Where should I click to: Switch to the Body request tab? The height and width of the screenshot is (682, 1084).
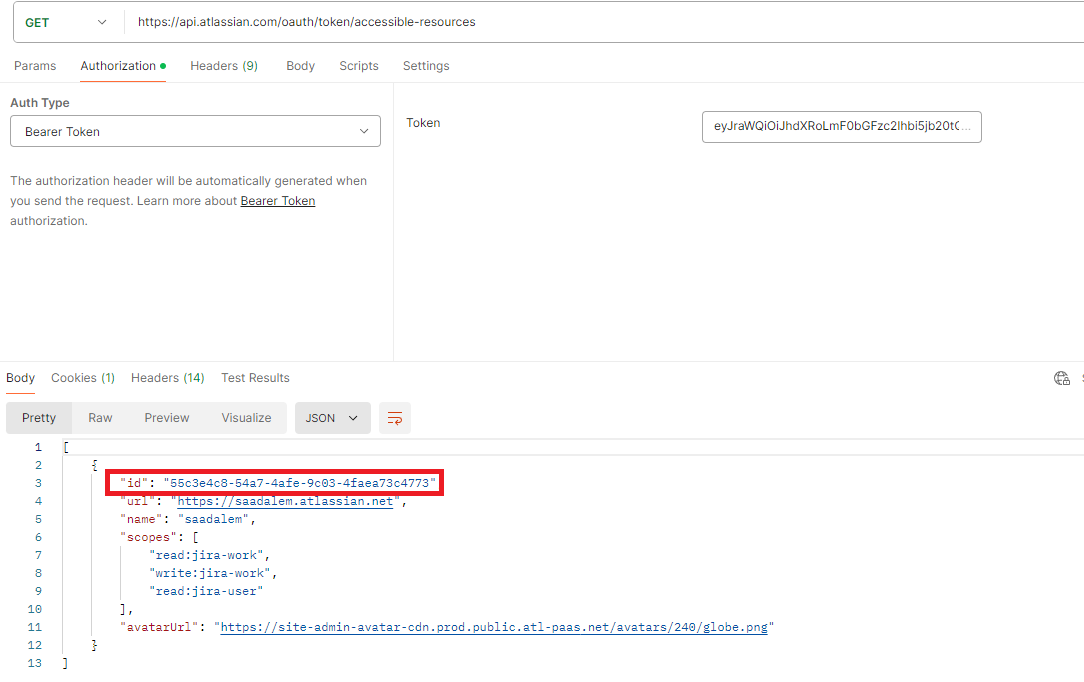click(300, 65)
